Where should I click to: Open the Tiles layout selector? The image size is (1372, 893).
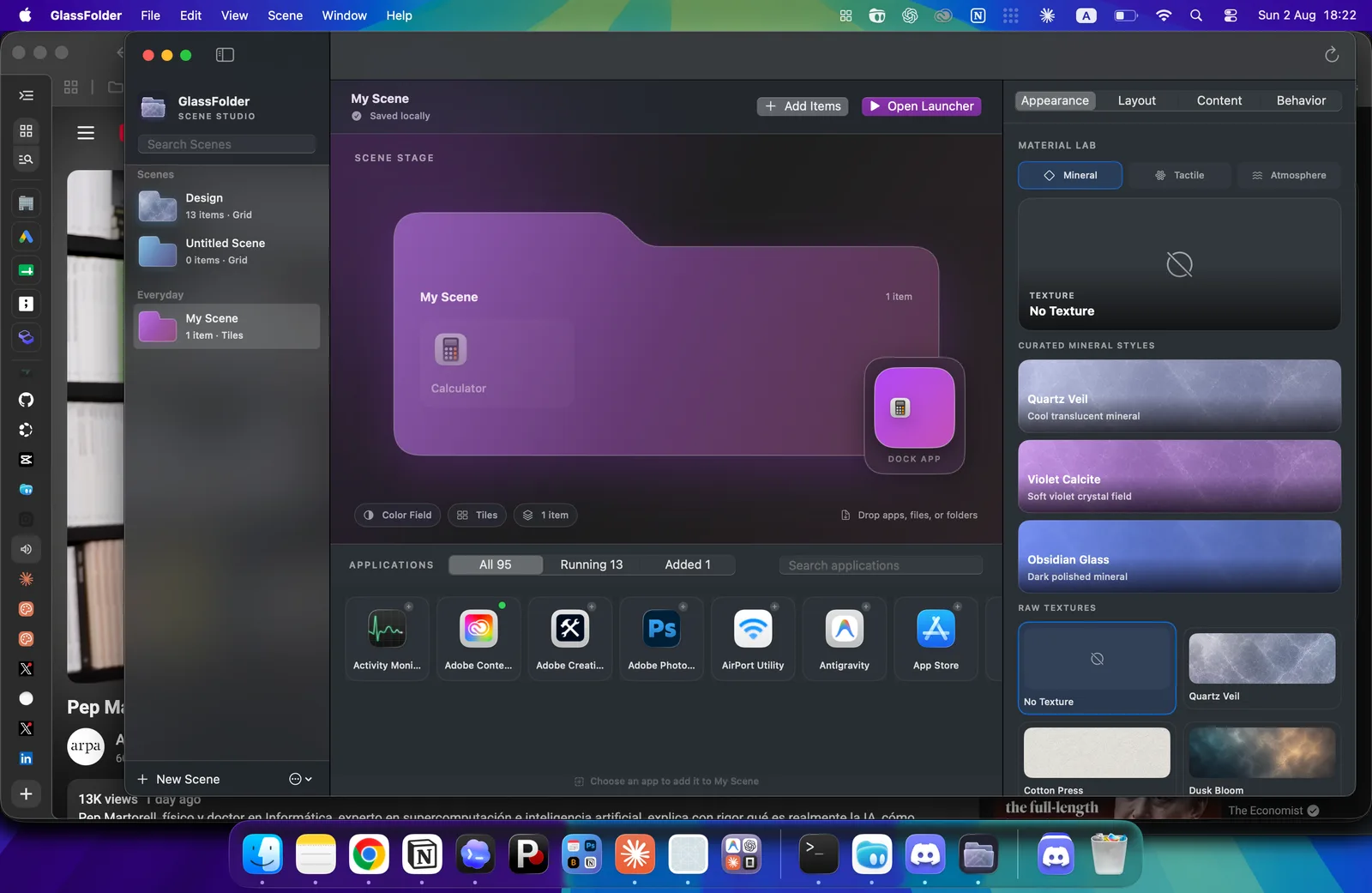(x=478, y=516)
